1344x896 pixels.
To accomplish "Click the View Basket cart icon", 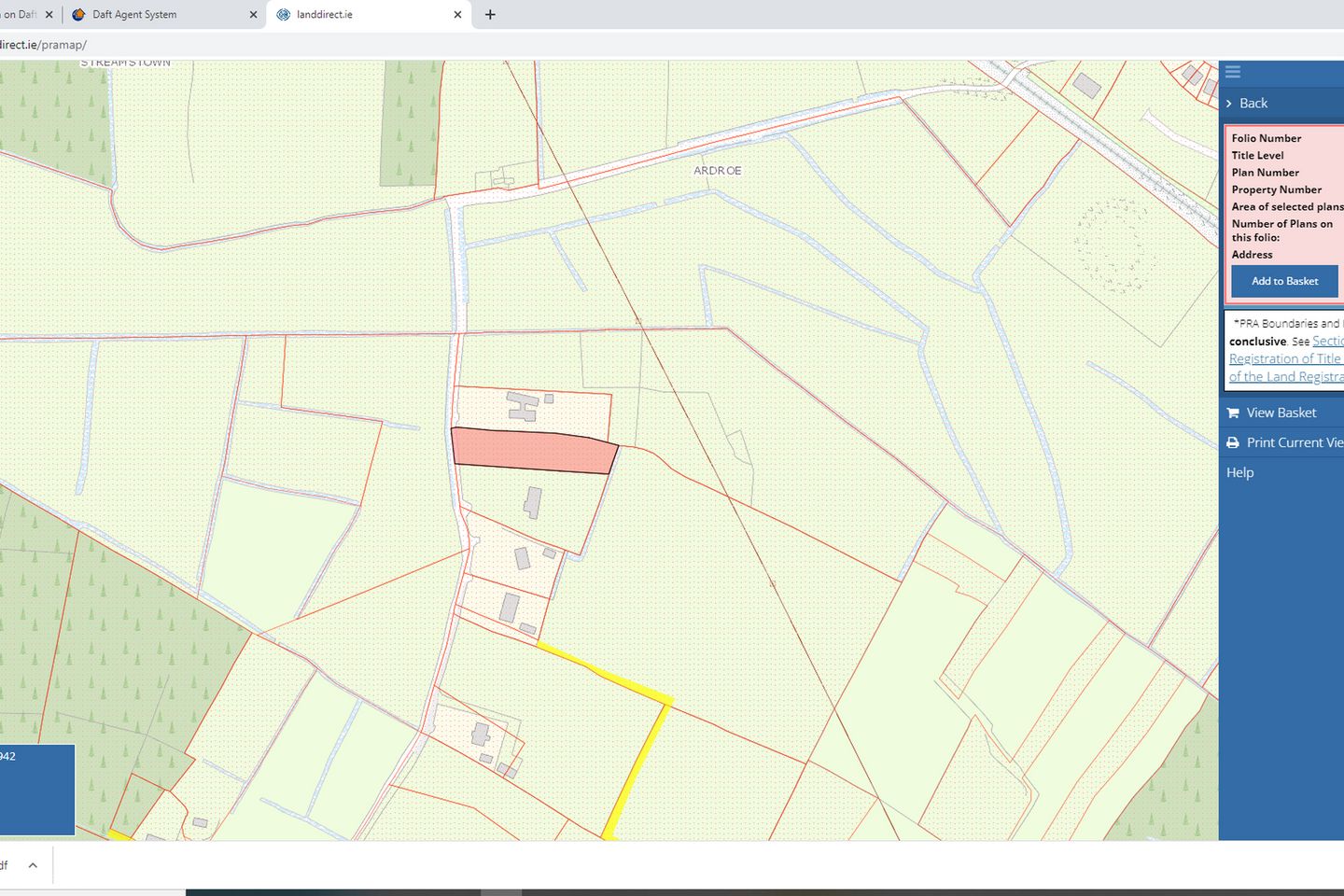I will 1233,412.
